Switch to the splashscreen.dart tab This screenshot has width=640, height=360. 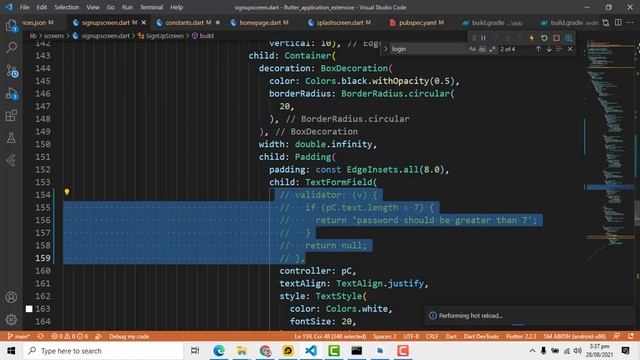click(344, 23)
